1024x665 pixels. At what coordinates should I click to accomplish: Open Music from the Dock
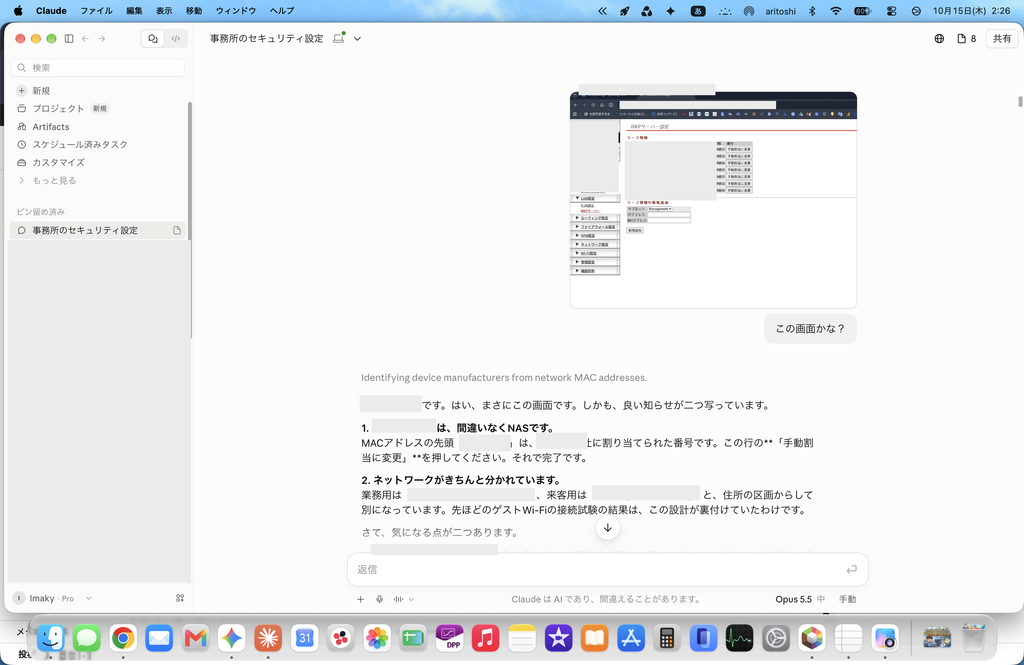coord(485,638)
